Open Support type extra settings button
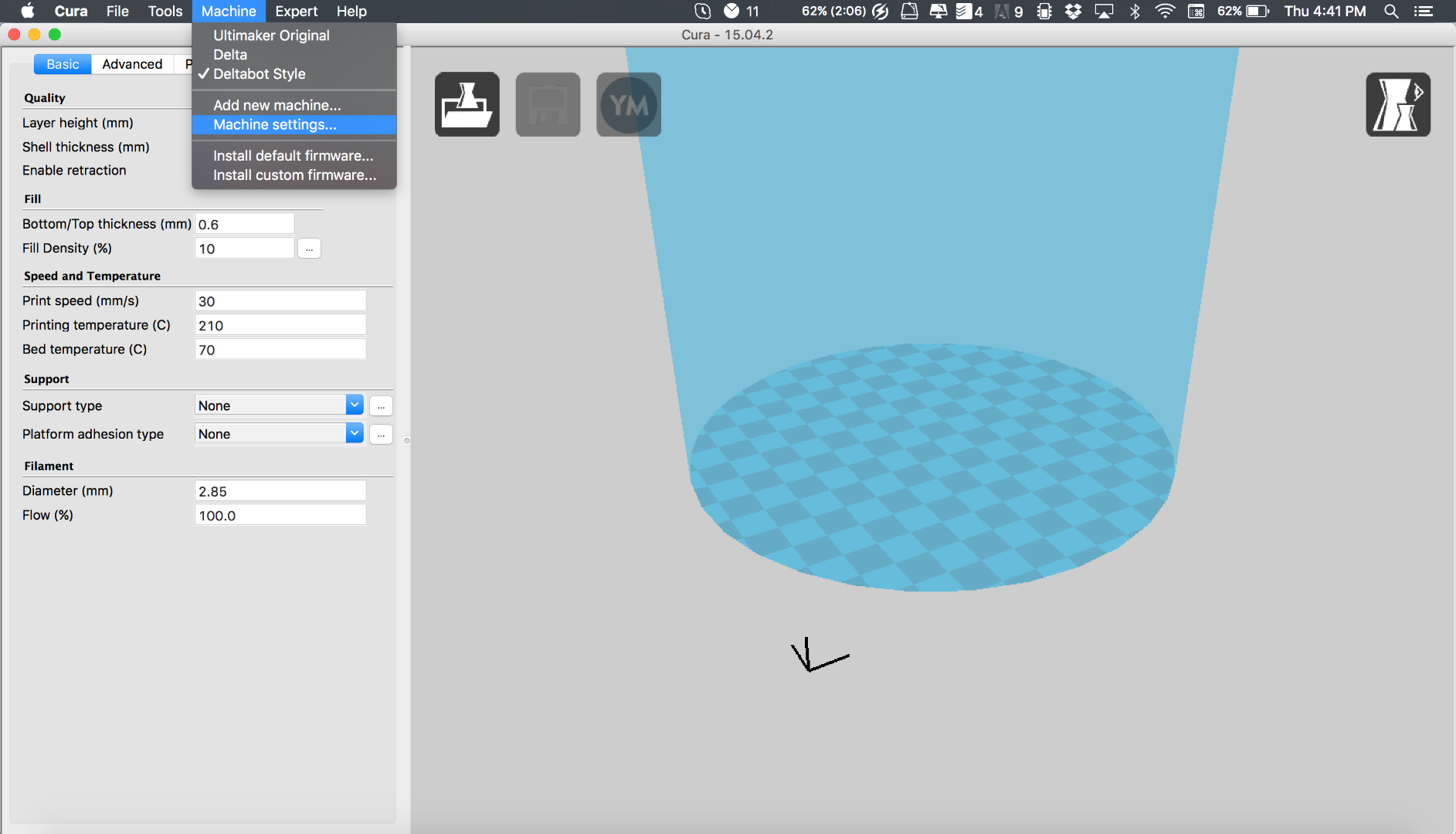Screen dimensions: 1456x834 coord(381,405)
